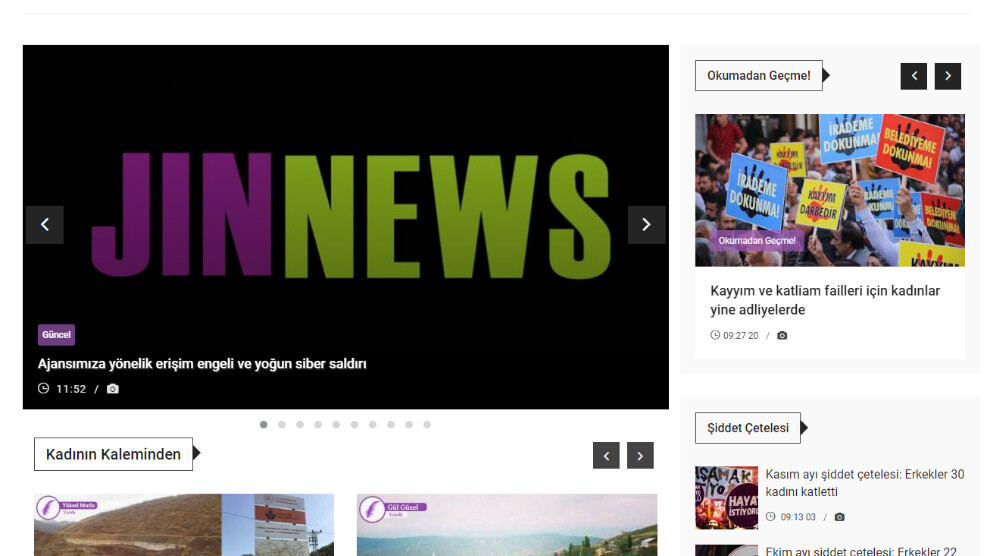This screenshot has width=990, height=556.
Task: Click clock icon next to 11:52
Action: [x=44, y=388]
